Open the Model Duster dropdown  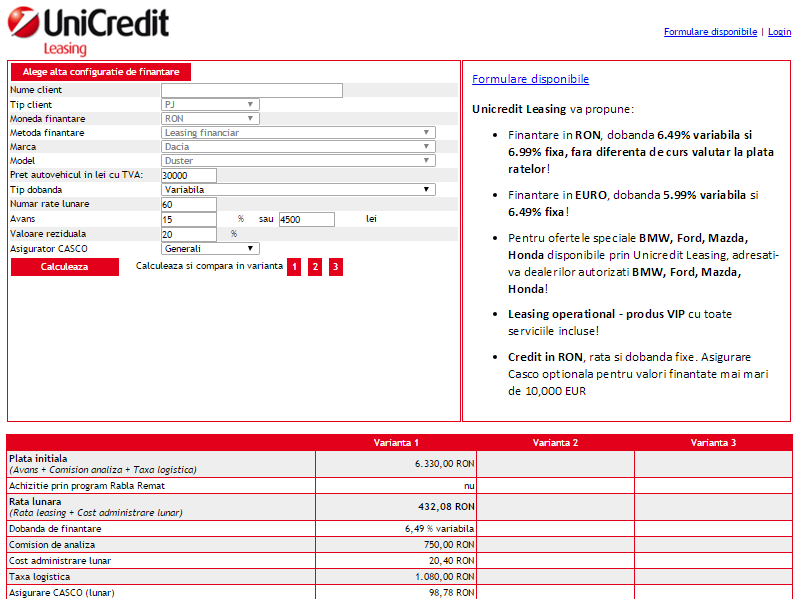pos(298,161)
